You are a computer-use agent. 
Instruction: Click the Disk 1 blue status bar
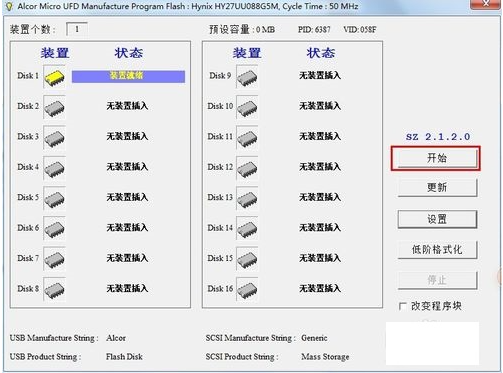[x=128, y=76]
